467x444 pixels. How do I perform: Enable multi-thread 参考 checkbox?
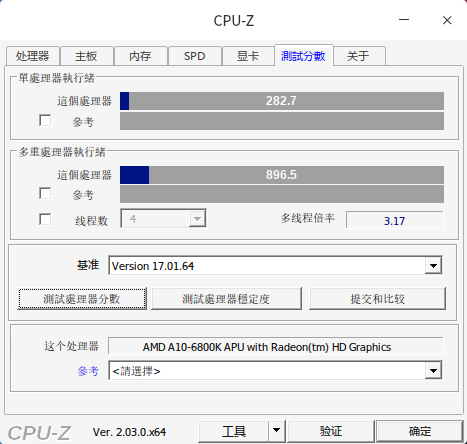(x=45, y=193)
